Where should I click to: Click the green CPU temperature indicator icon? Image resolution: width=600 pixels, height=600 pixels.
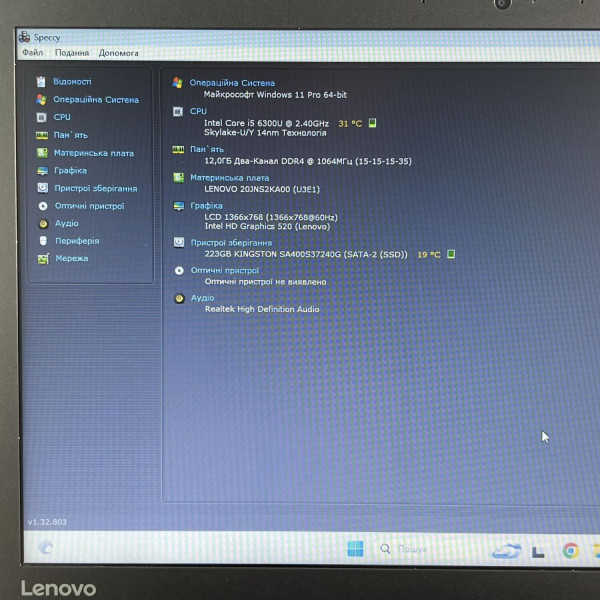point(372,123)
